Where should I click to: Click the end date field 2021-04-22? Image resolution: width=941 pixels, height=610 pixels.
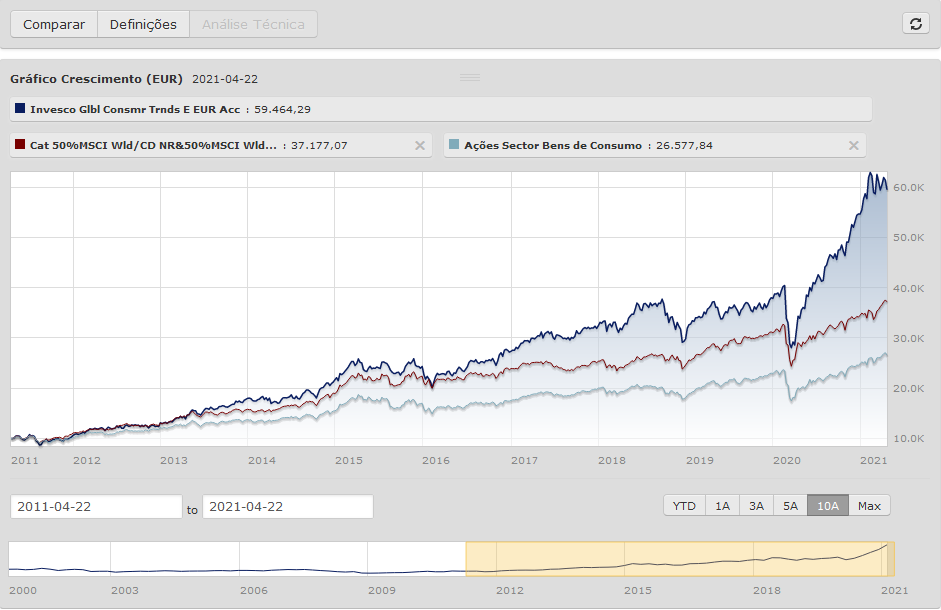[x=288, y=507]
